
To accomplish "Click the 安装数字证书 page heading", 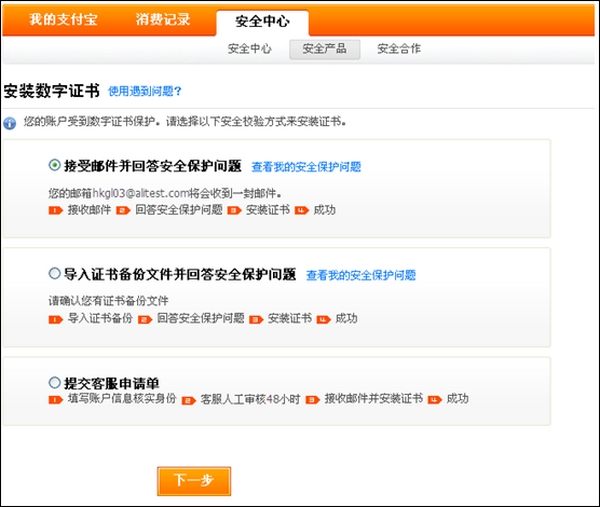I will 52,91.
